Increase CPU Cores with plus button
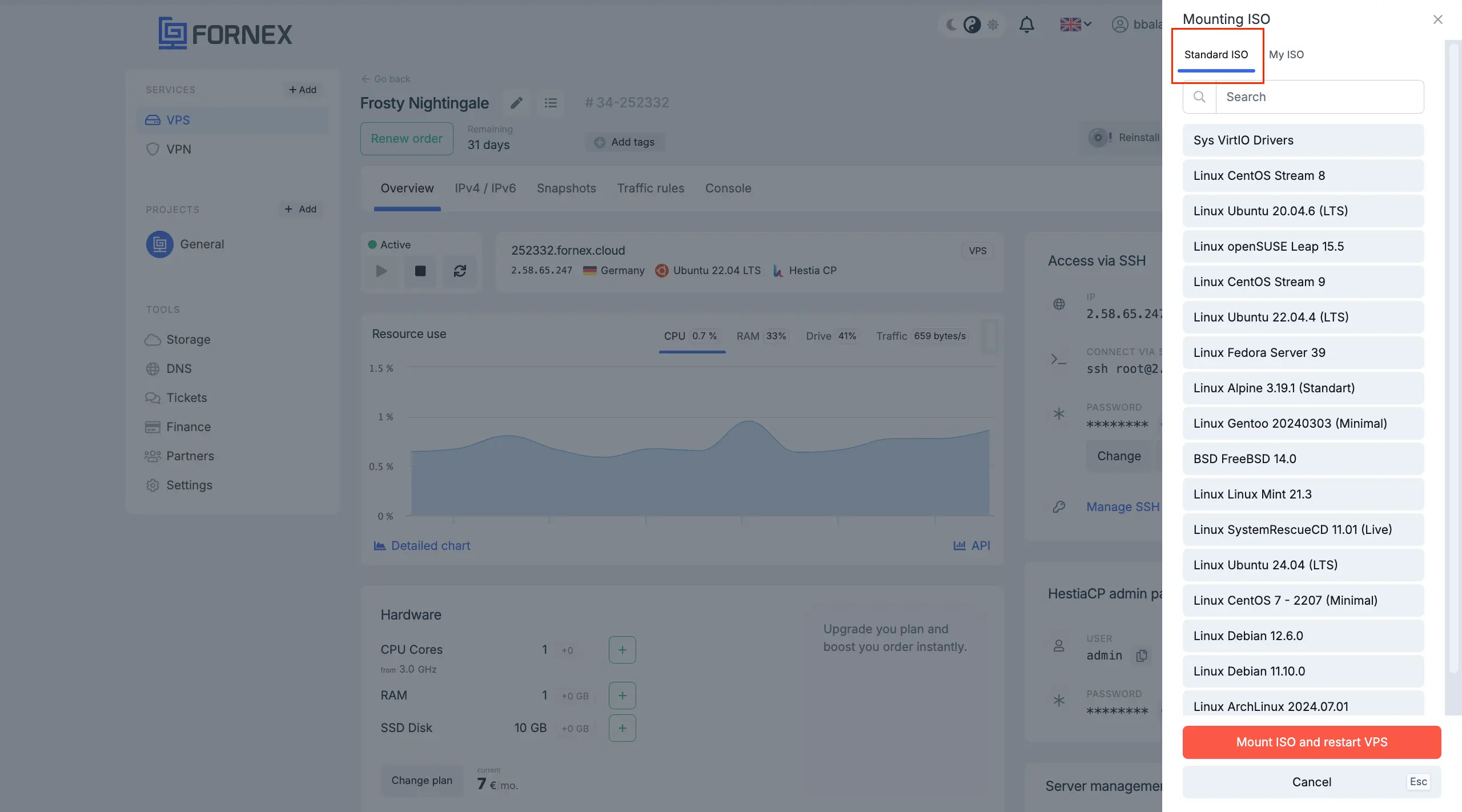The height and width of the screenshot is (812, 1462). pos(622,650)
